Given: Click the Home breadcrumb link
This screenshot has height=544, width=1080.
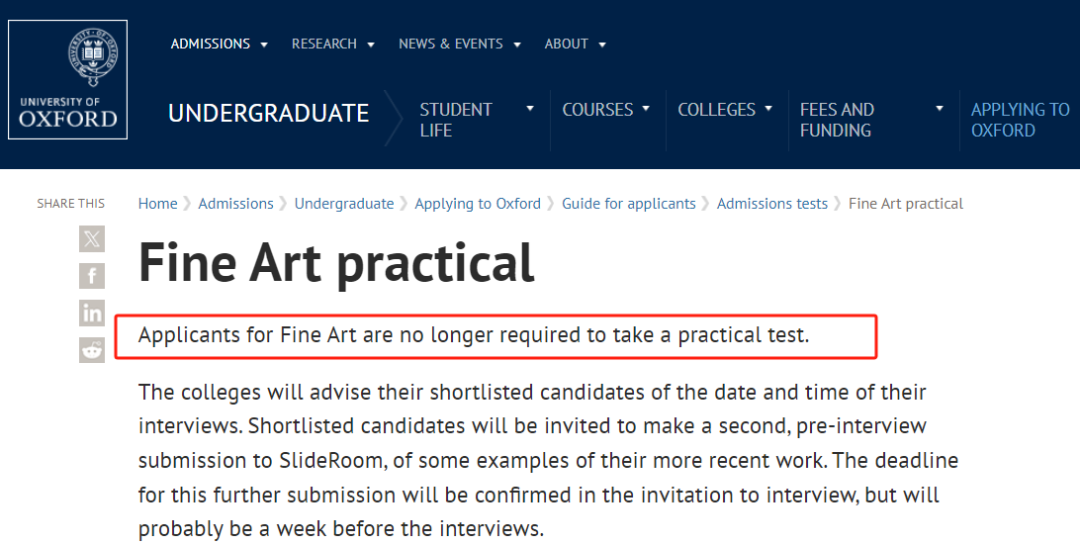Looking at the screenshot, I should 157,204.
